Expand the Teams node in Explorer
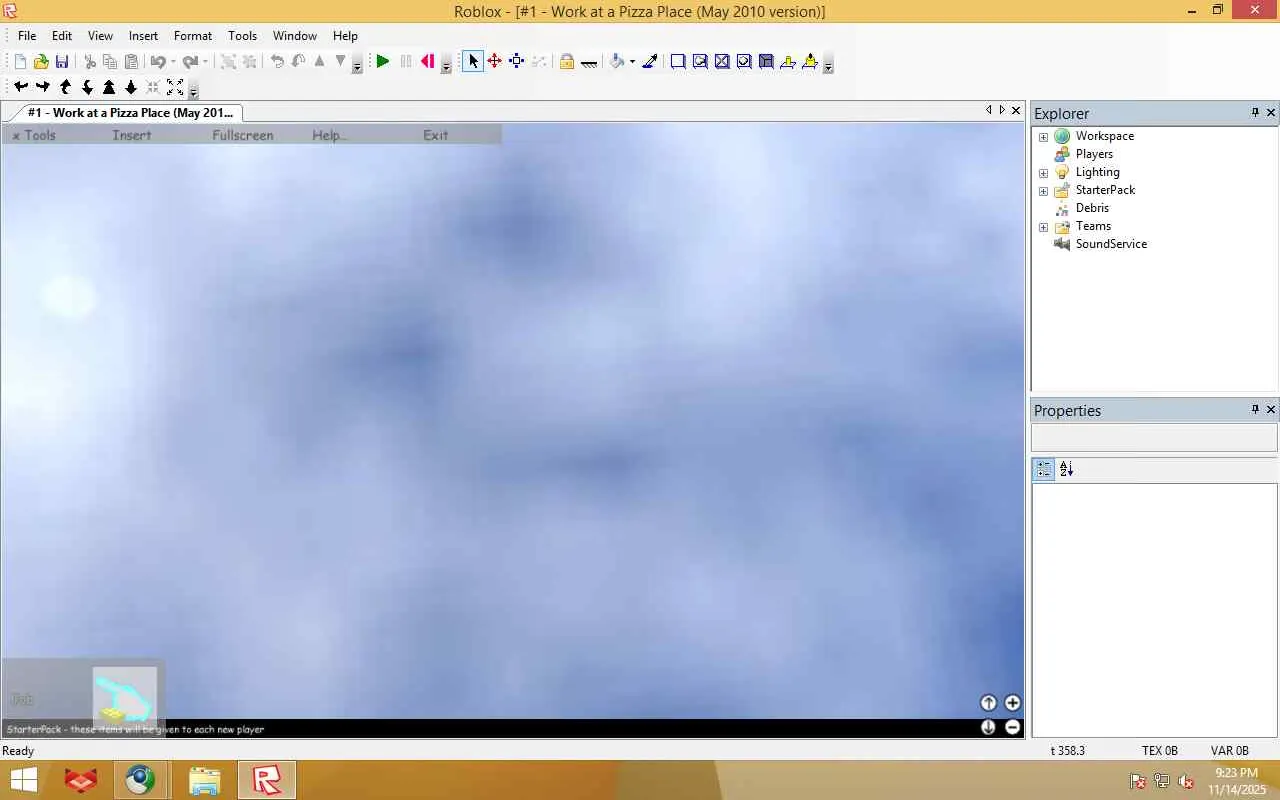Image resolution: width=1280 pixels, height=800 pixels. 1043,227
